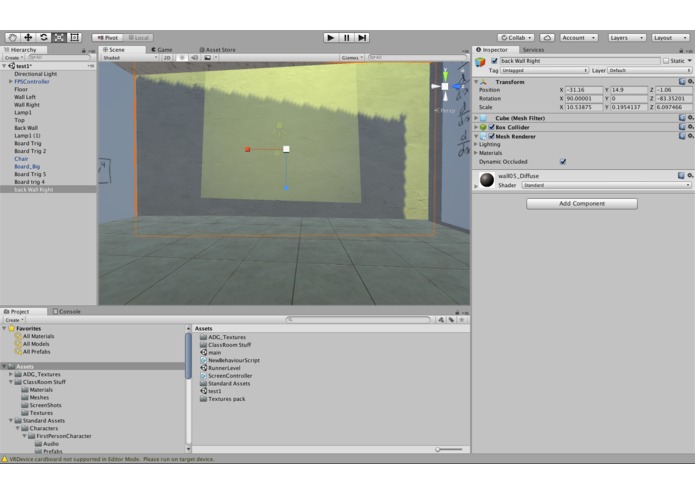Open Transform help book icon
695x494 pixels.
coord(682,82)
